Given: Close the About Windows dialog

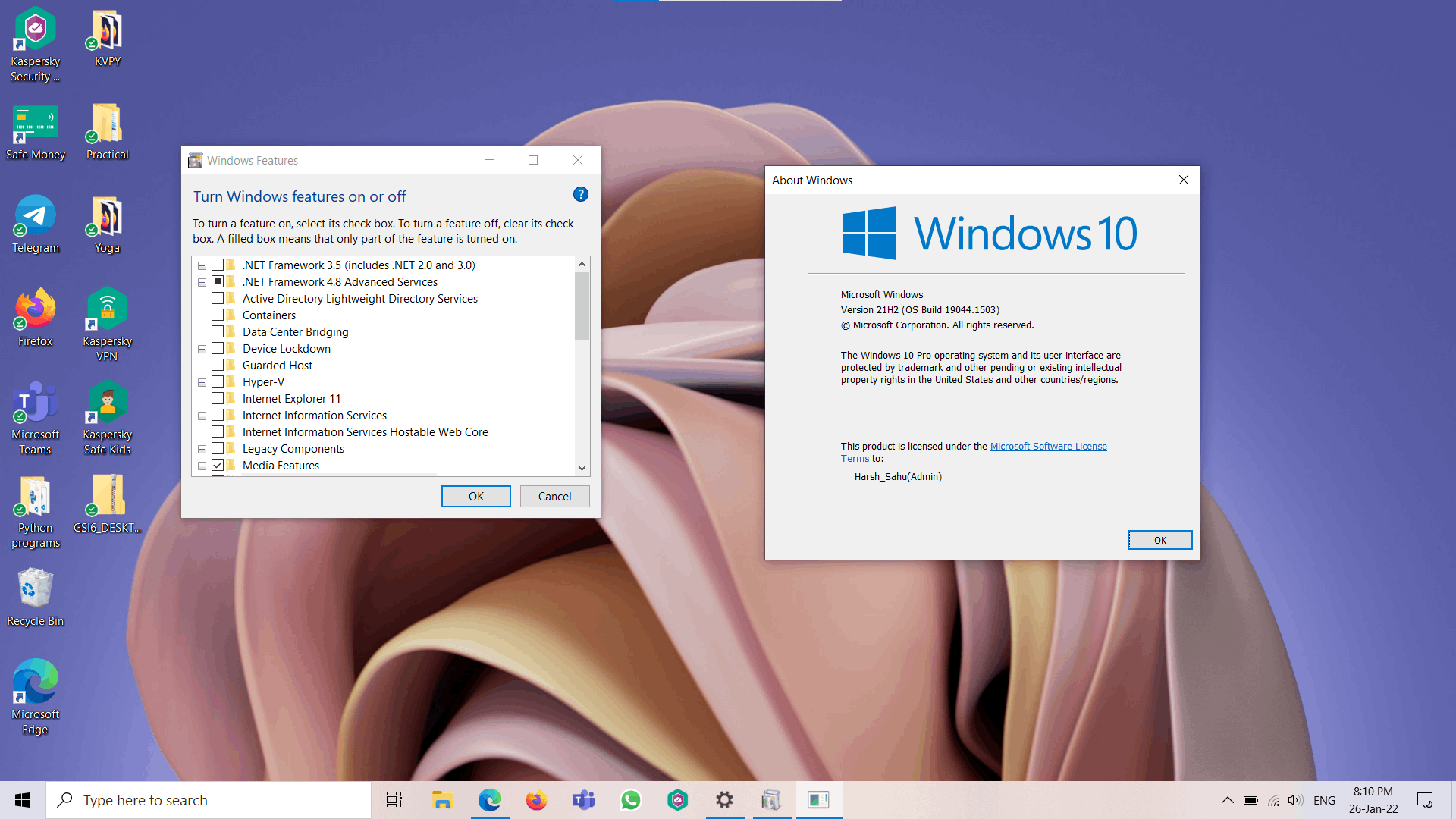Looking at the screenshot, I should pyautogui.click(x=1184, y=180).
